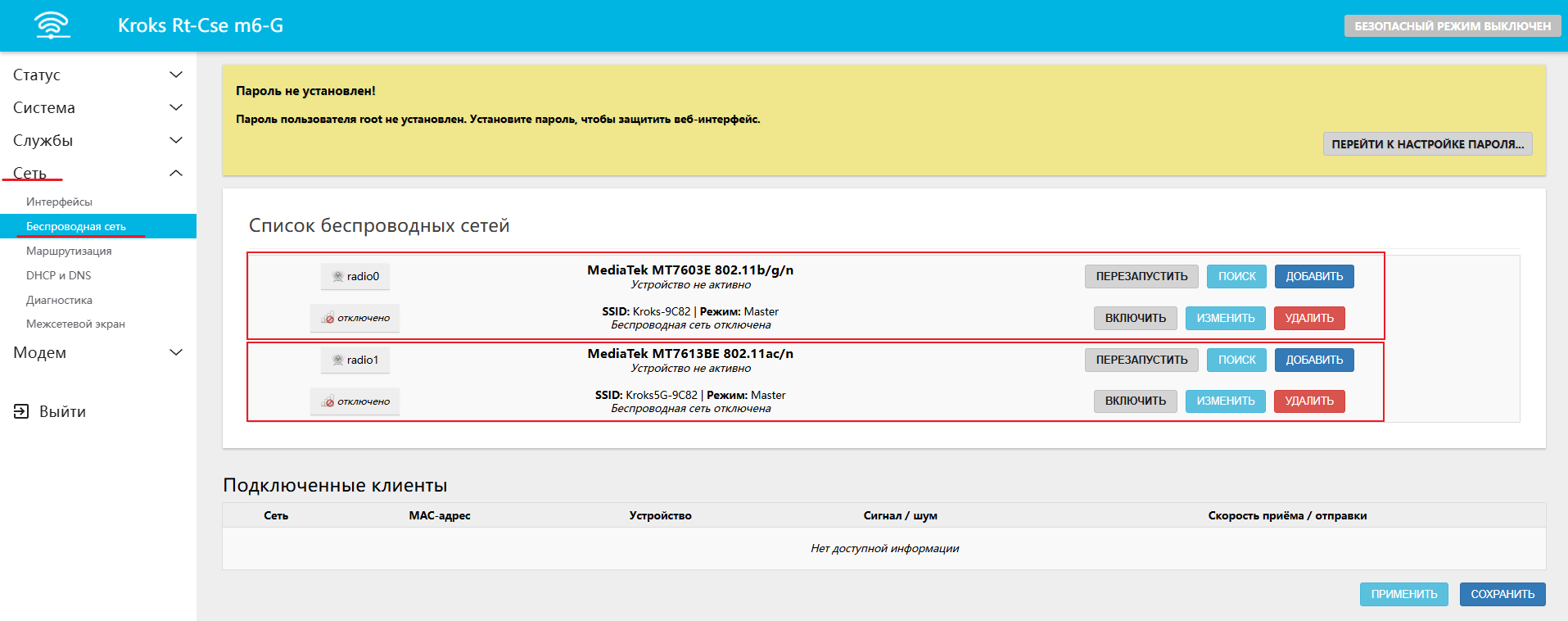Delete the Kroks5G-9C82 network
The height and width of the screenshot is (621, 1568).
1308,401
